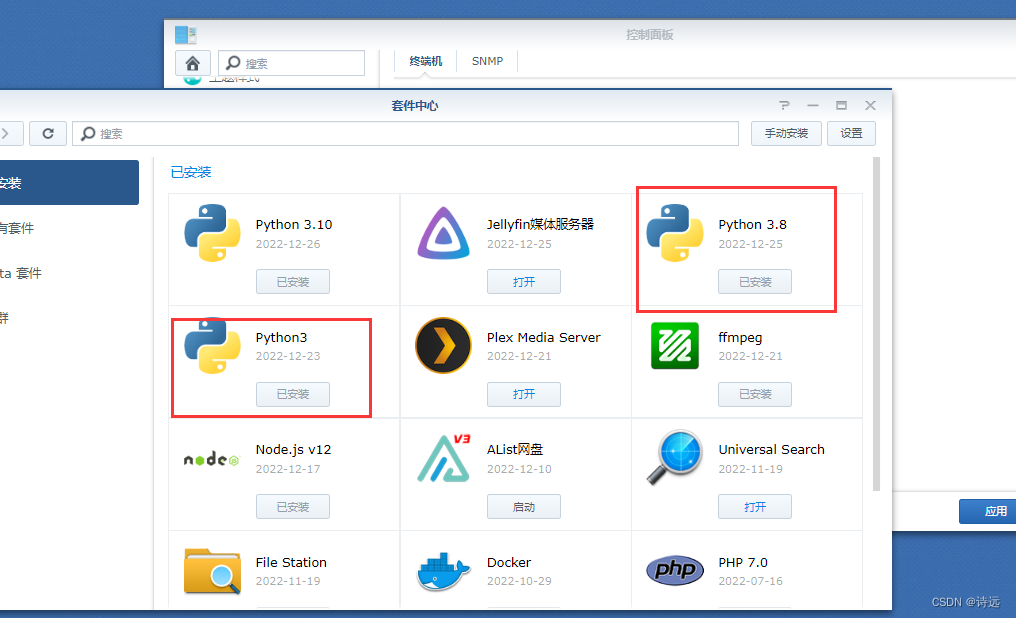Click the 手动安装 button
The image size is (1016, 618).
(786, 133)
